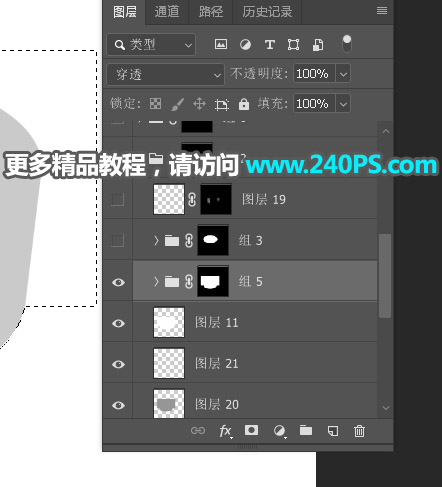The image size is (442, 487).
Task: Lock image pixels brush icon
Action: [177, 104]
